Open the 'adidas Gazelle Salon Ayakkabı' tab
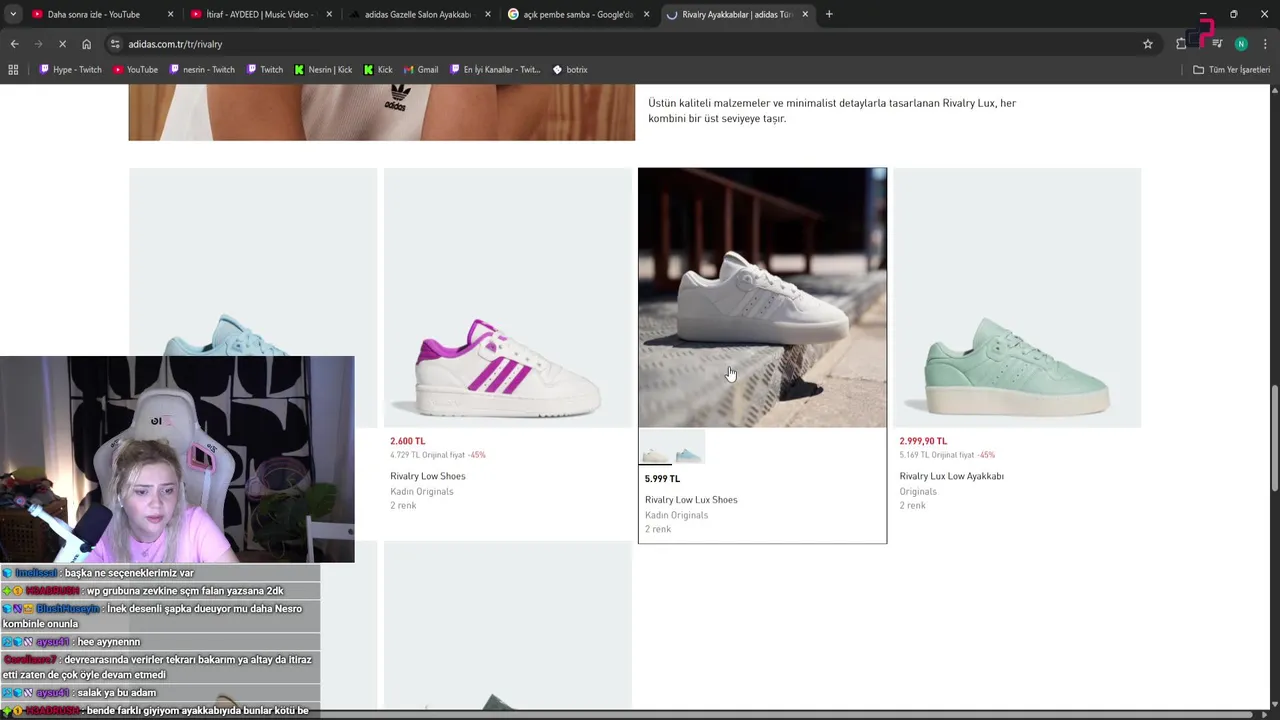Image resolution: width=1280 pixels, height=720 pixels. [x=417, y=14]
